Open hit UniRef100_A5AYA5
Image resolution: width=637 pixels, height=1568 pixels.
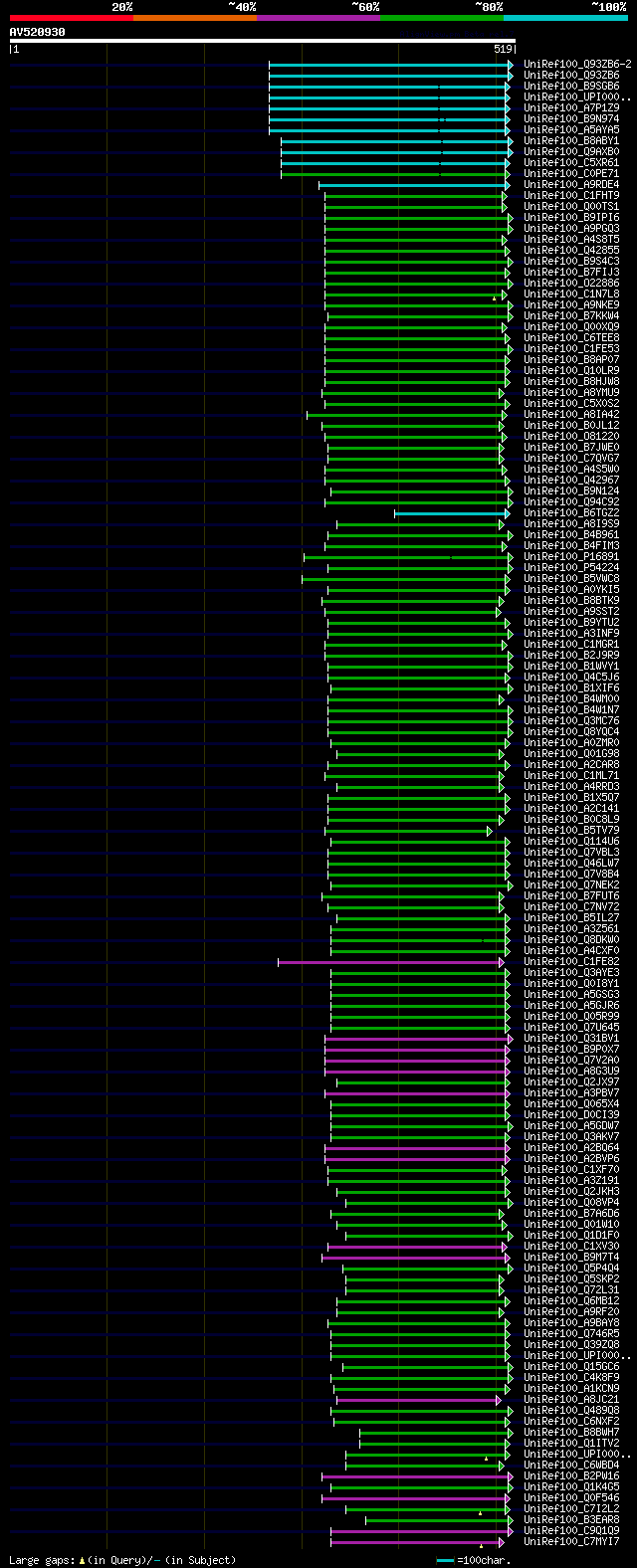[x=571, y=129]
